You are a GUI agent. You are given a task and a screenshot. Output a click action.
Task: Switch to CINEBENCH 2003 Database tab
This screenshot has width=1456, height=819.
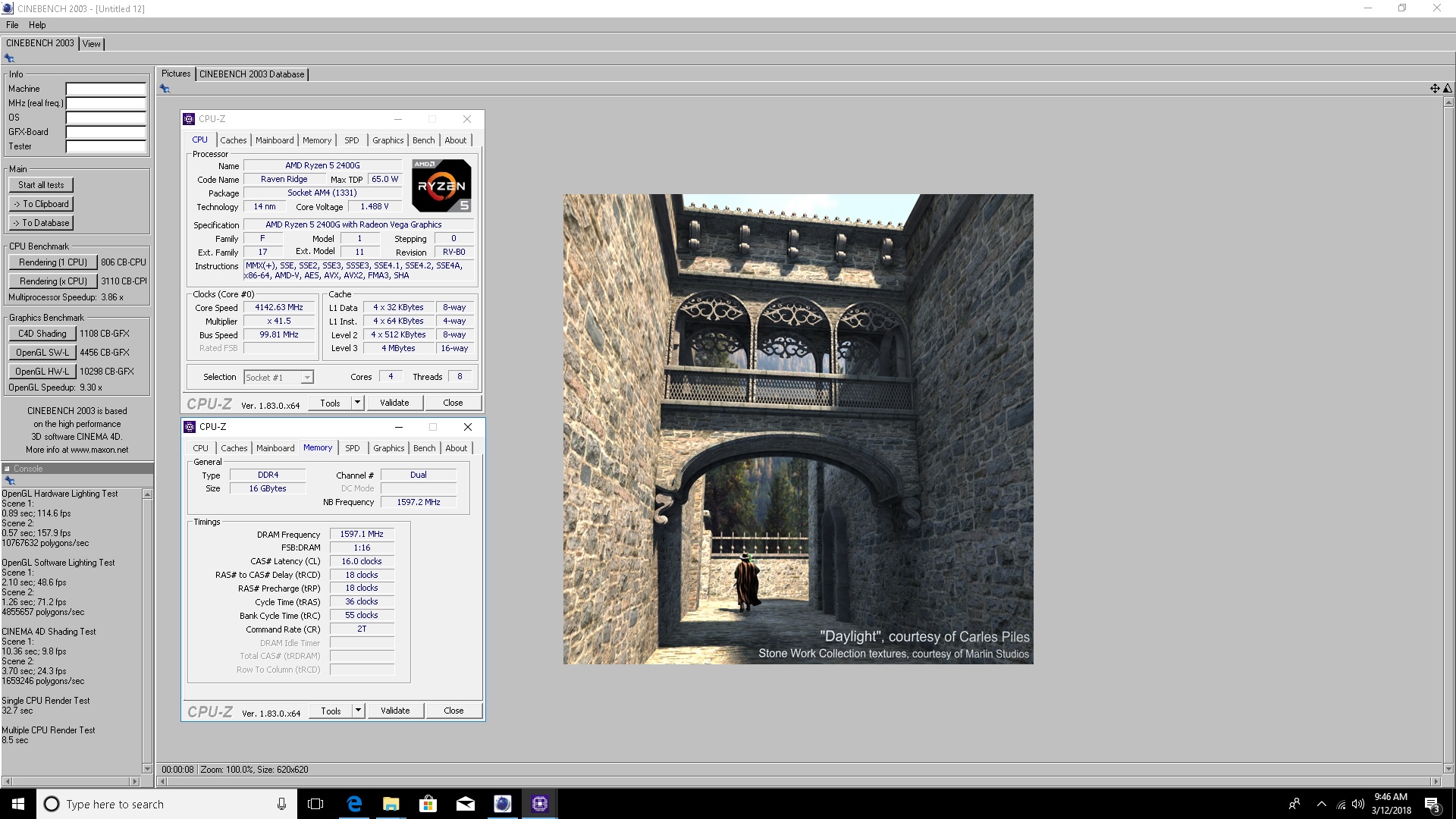pyautogui.click(x=252, y=74)
